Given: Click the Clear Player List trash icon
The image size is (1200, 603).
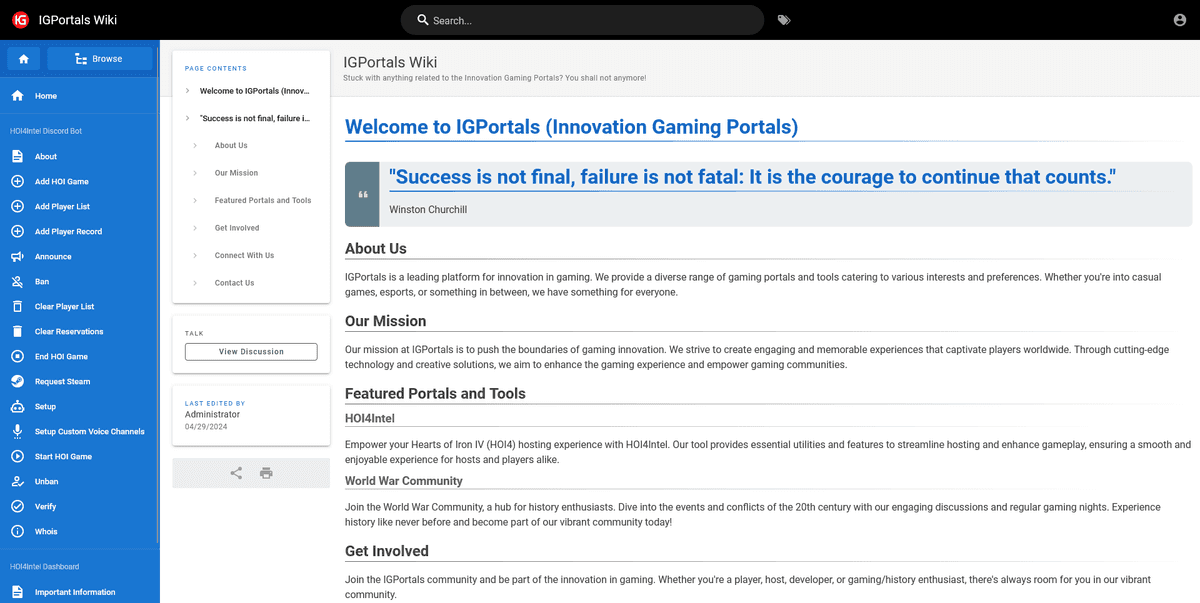Looking at the screenshot, I should 17,306.
